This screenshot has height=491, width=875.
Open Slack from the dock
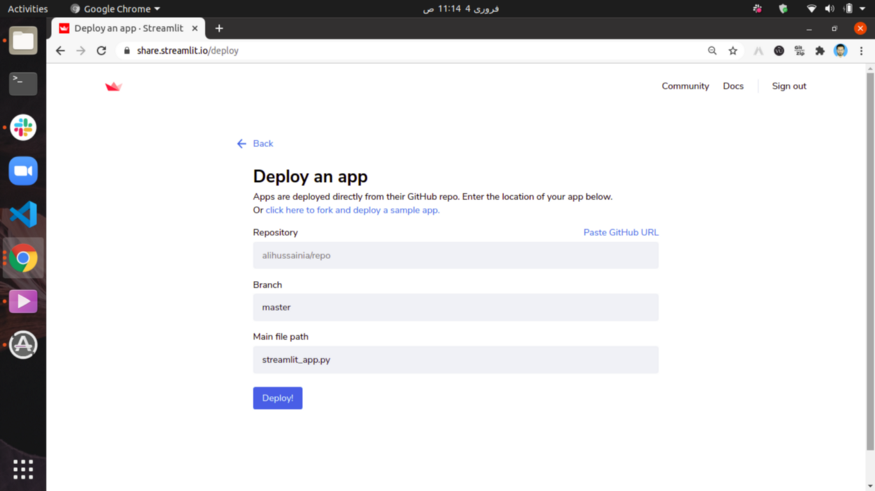pyautogui.click(x=23, y=127)
